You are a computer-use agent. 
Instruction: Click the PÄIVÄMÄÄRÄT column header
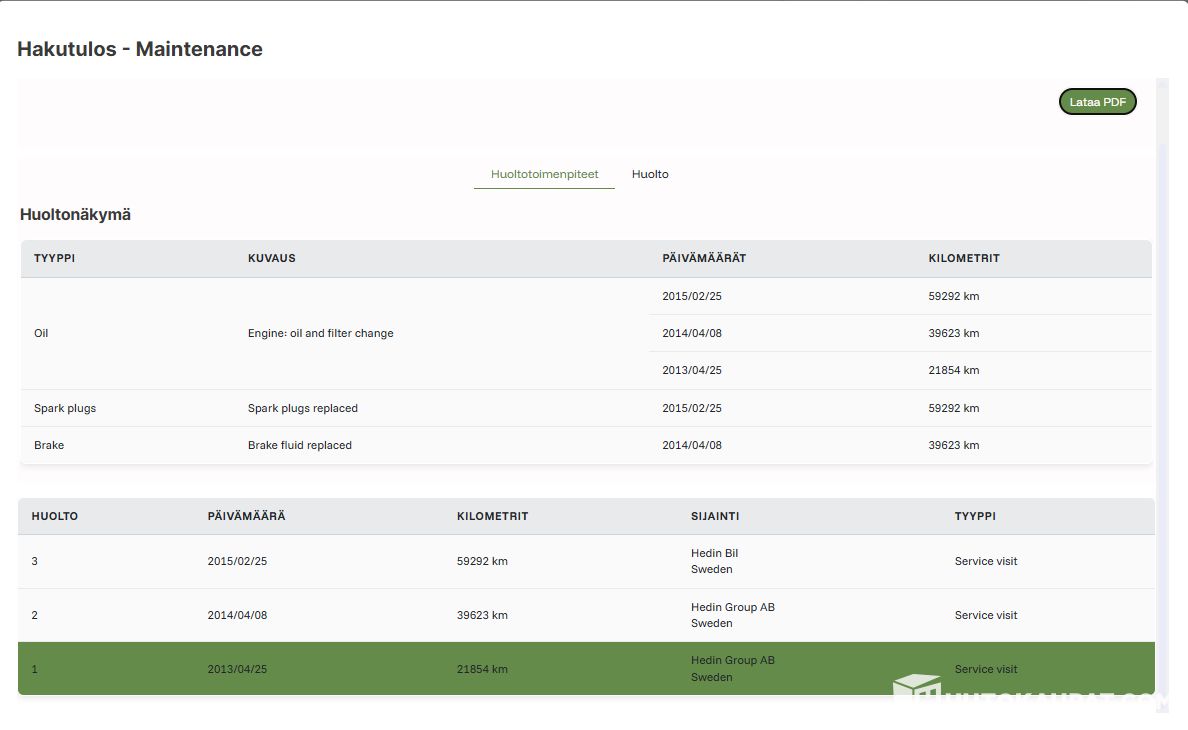tap(704, 258)
